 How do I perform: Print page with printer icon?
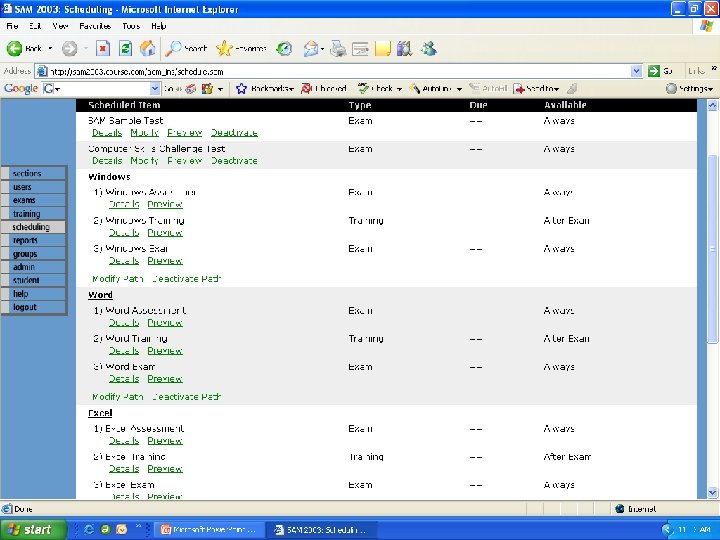pos(338,48)
